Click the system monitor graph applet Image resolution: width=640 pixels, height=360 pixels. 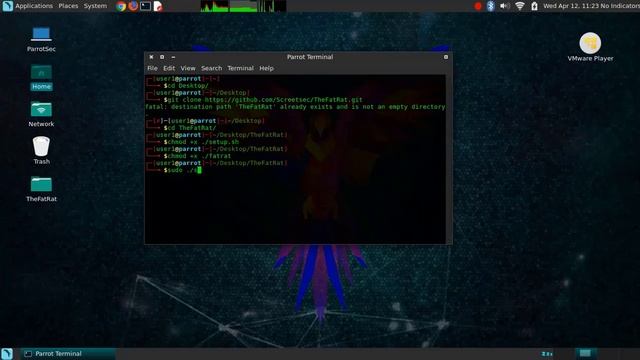pyautogui.click(x=243, y=6)
